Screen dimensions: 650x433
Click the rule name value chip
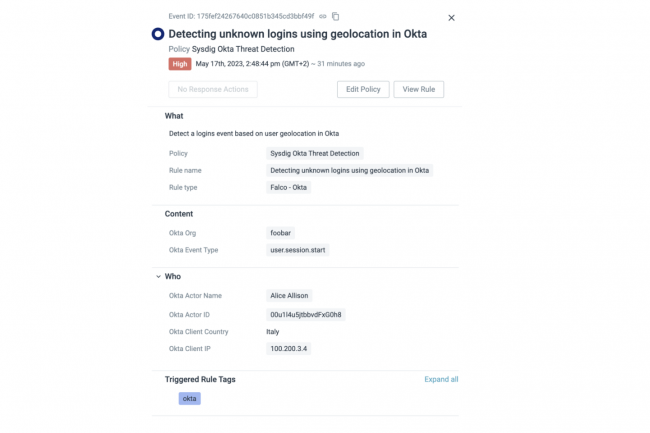(349, 170)
